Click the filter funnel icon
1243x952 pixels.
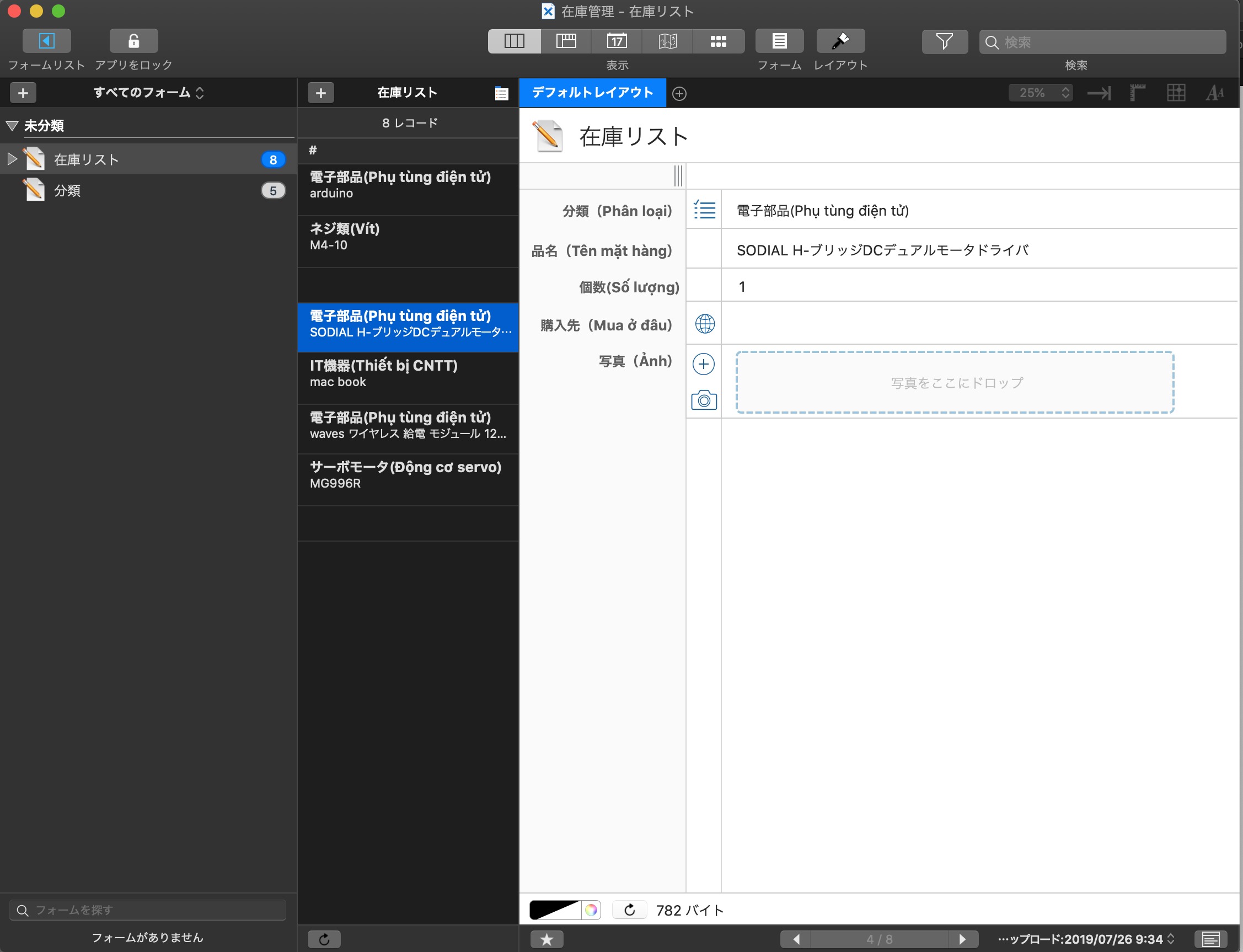point(944,41)
